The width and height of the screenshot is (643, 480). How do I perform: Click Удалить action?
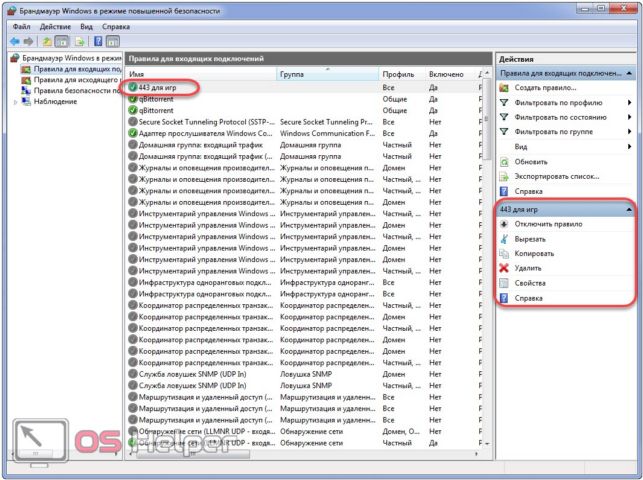(x=528, y=268)
